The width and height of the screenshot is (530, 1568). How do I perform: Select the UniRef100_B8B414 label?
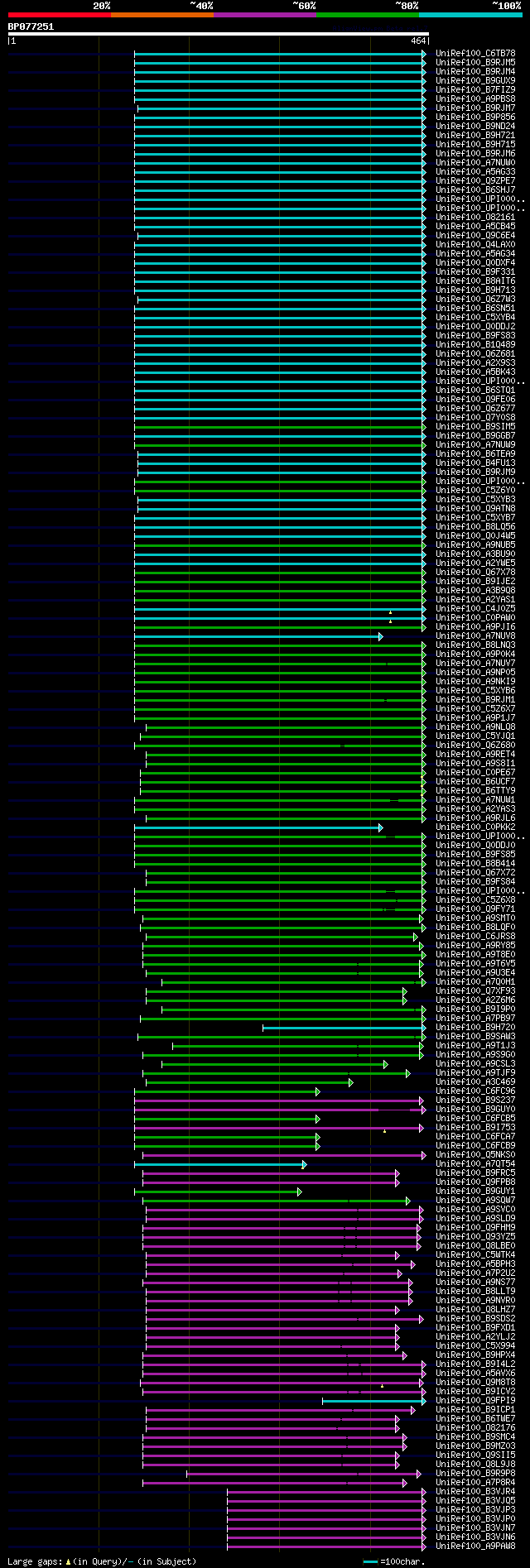tap(475, 863)
